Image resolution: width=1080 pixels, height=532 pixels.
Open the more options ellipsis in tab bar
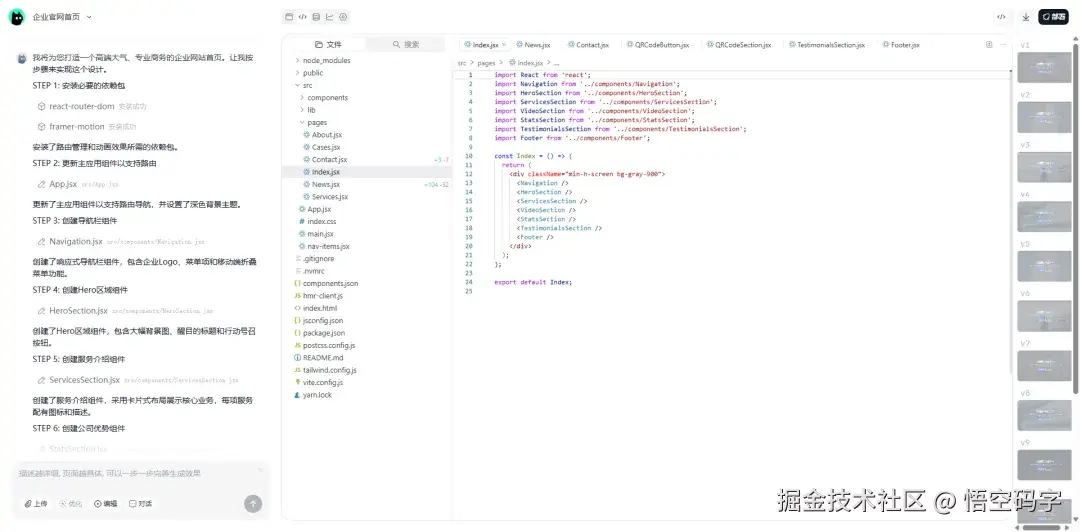click(1004, 45)
